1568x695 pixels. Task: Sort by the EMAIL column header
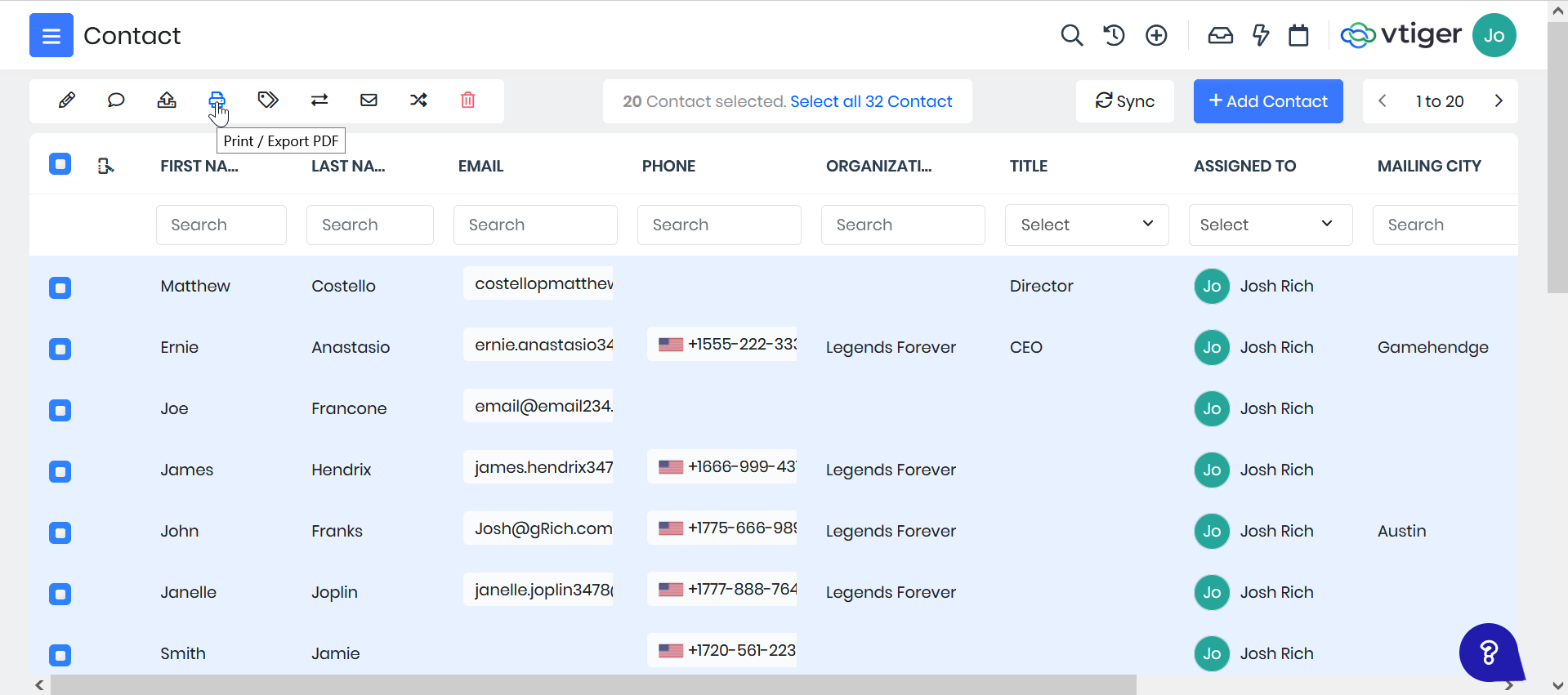point(480,166)
